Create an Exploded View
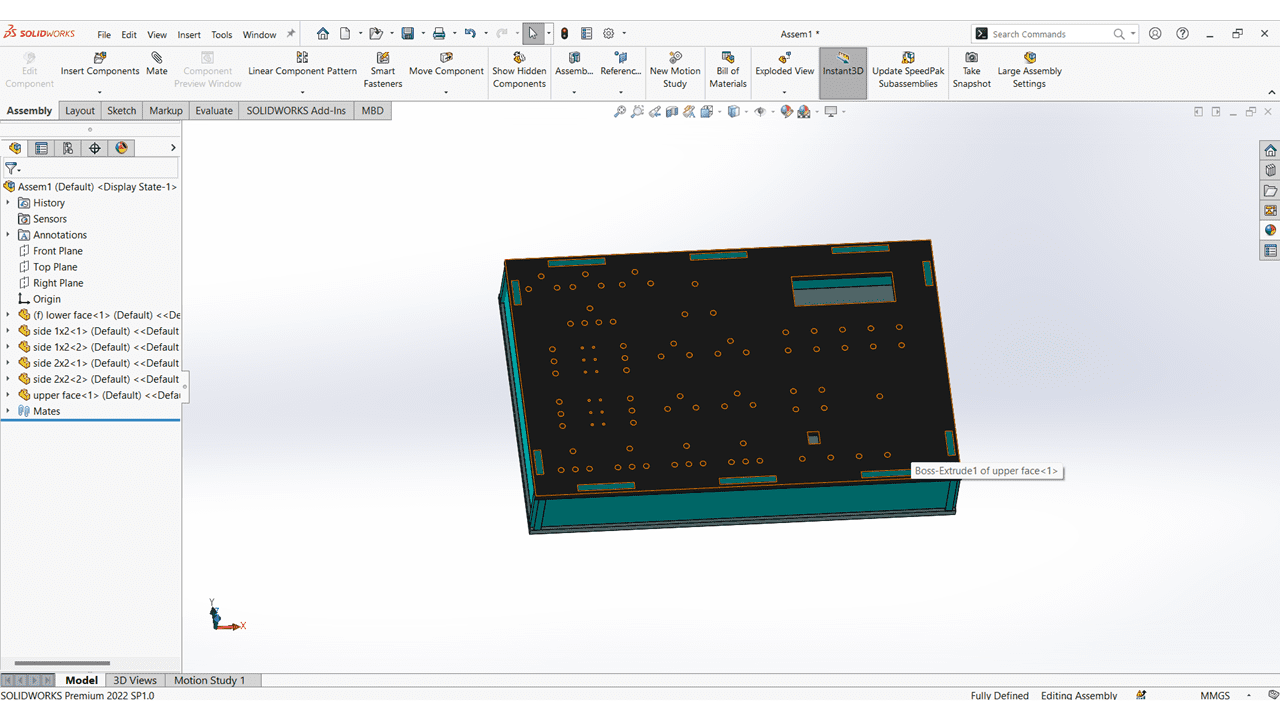Screen dimensions: 1280x720 [785, 65]
